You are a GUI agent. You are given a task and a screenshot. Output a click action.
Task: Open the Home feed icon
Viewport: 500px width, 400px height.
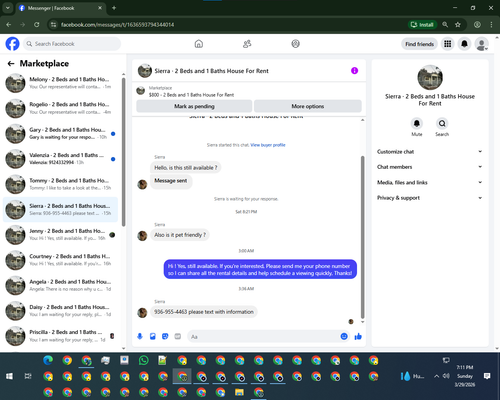(199, 44)
